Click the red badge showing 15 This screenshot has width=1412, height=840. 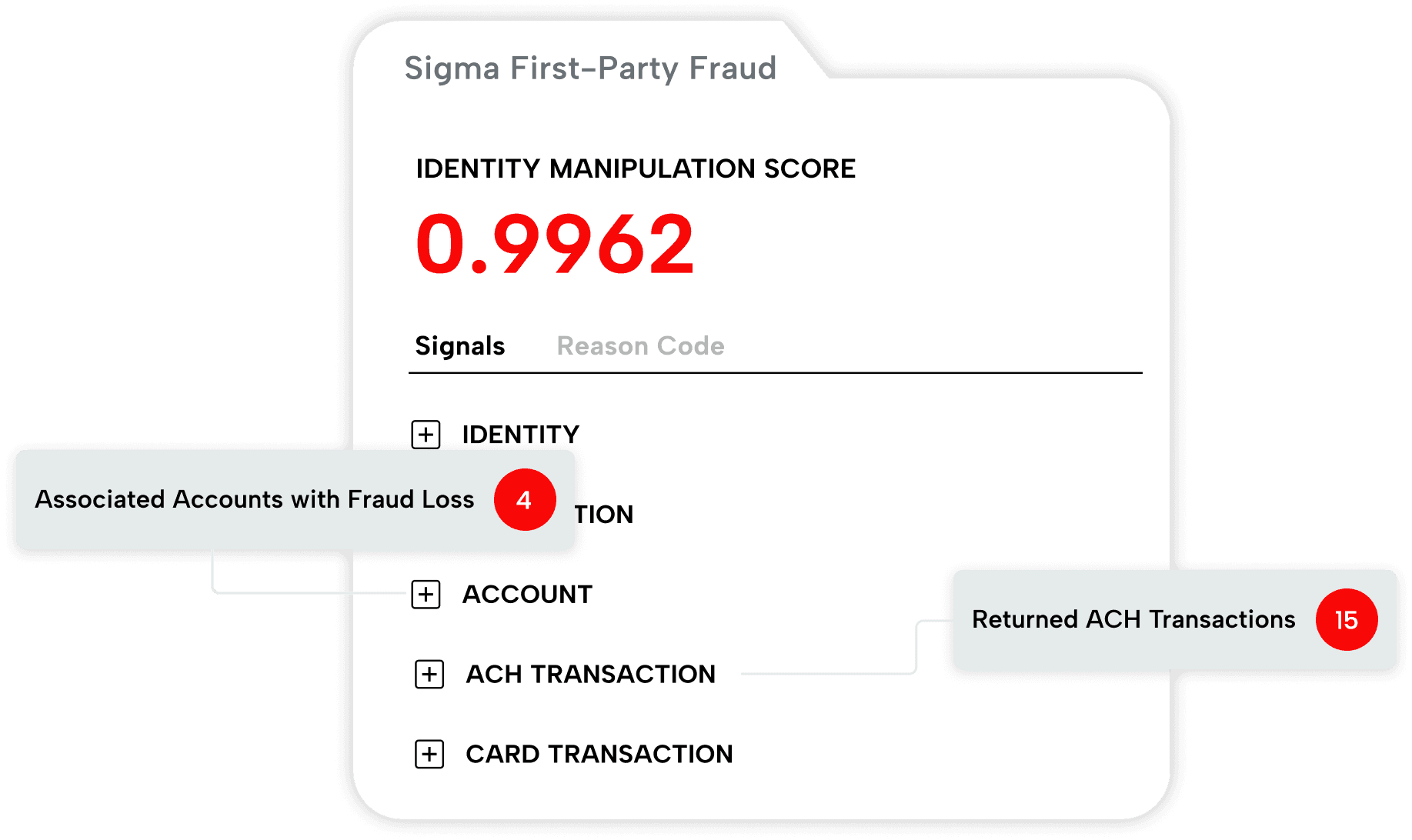(1347, 620)
